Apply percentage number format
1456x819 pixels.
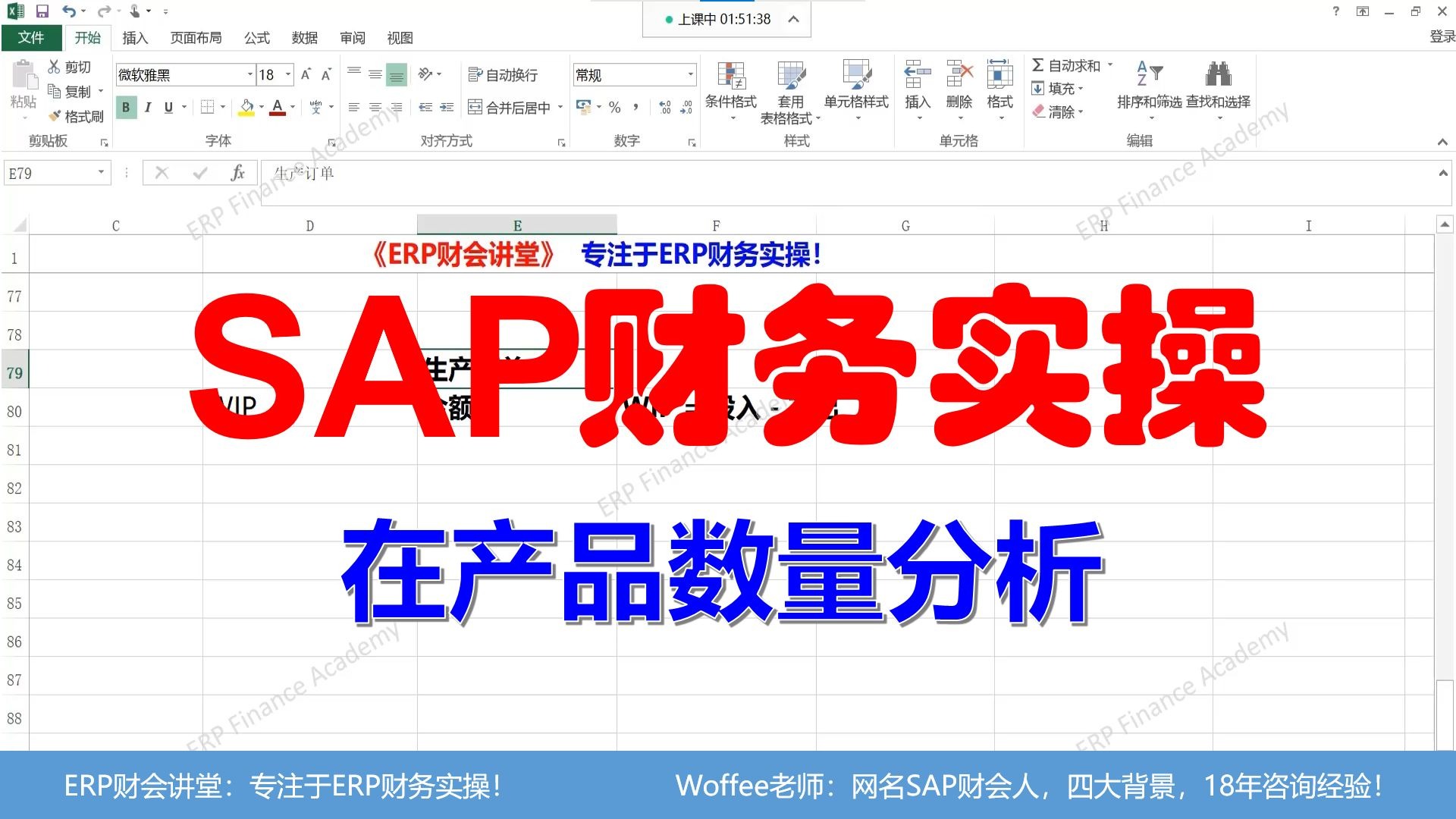[x=613, y=107]
